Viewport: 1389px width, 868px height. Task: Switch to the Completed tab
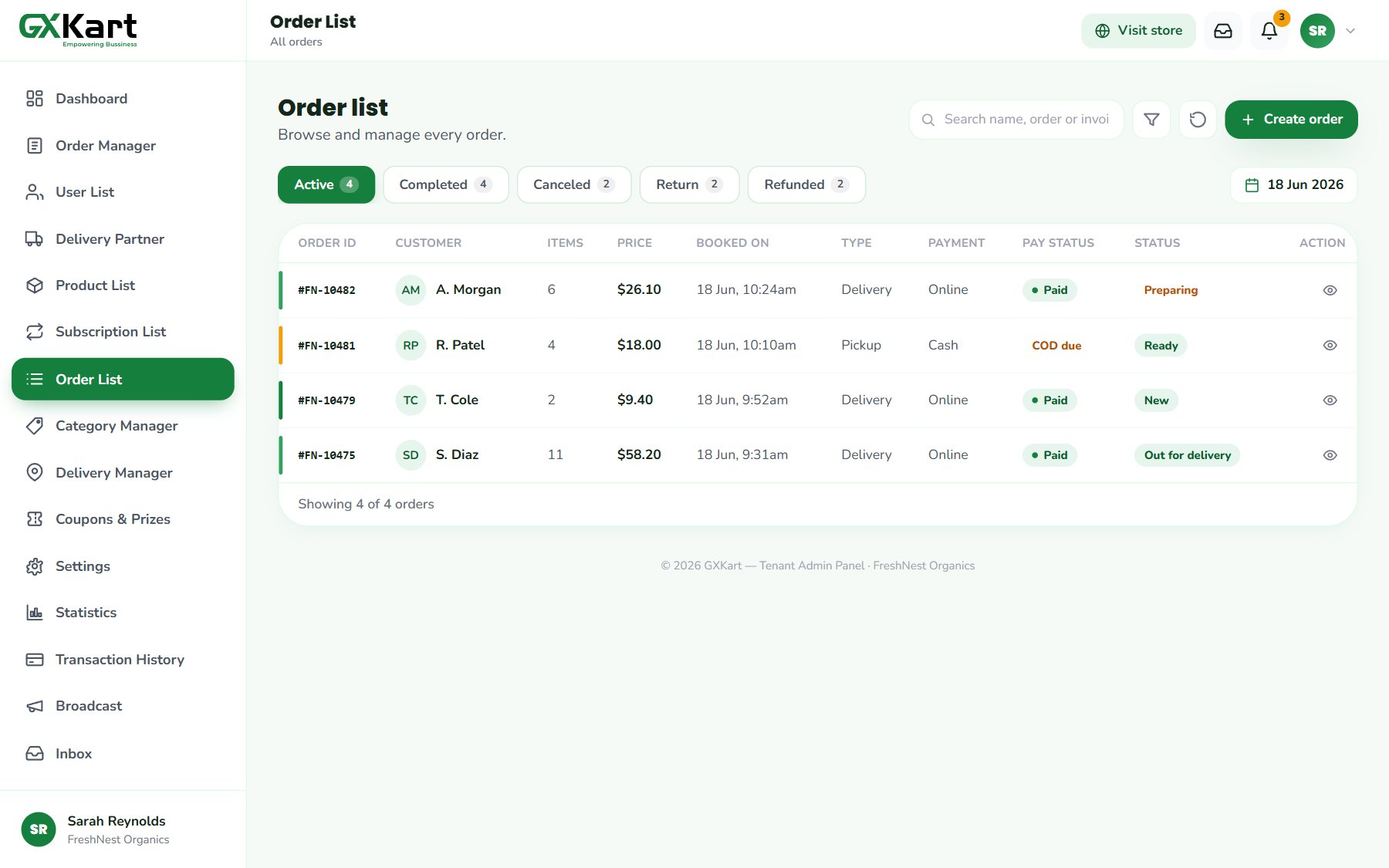446,185
